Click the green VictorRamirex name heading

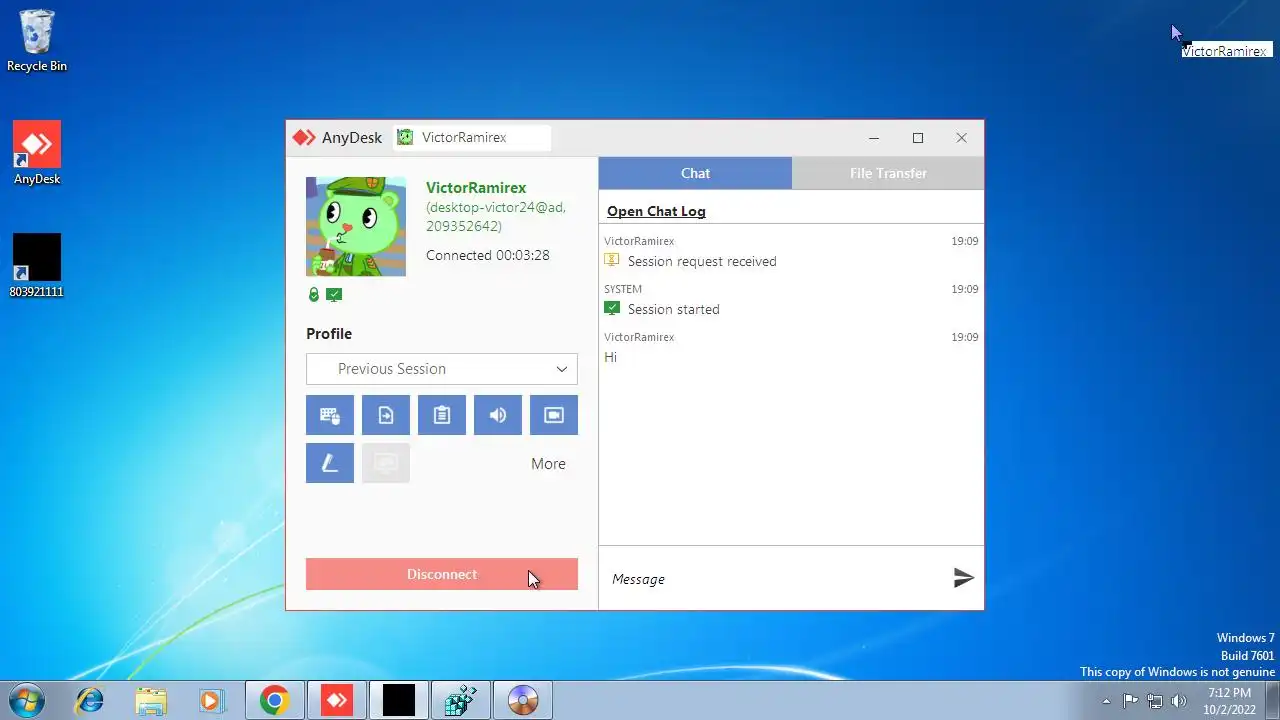[476, 188]
